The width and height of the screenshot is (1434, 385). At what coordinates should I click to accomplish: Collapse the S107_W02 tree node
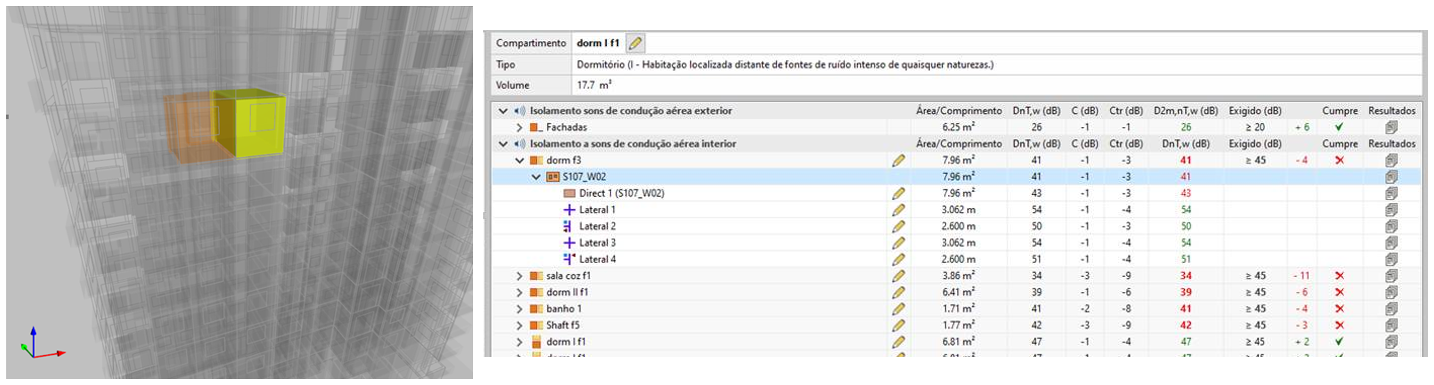536,176
